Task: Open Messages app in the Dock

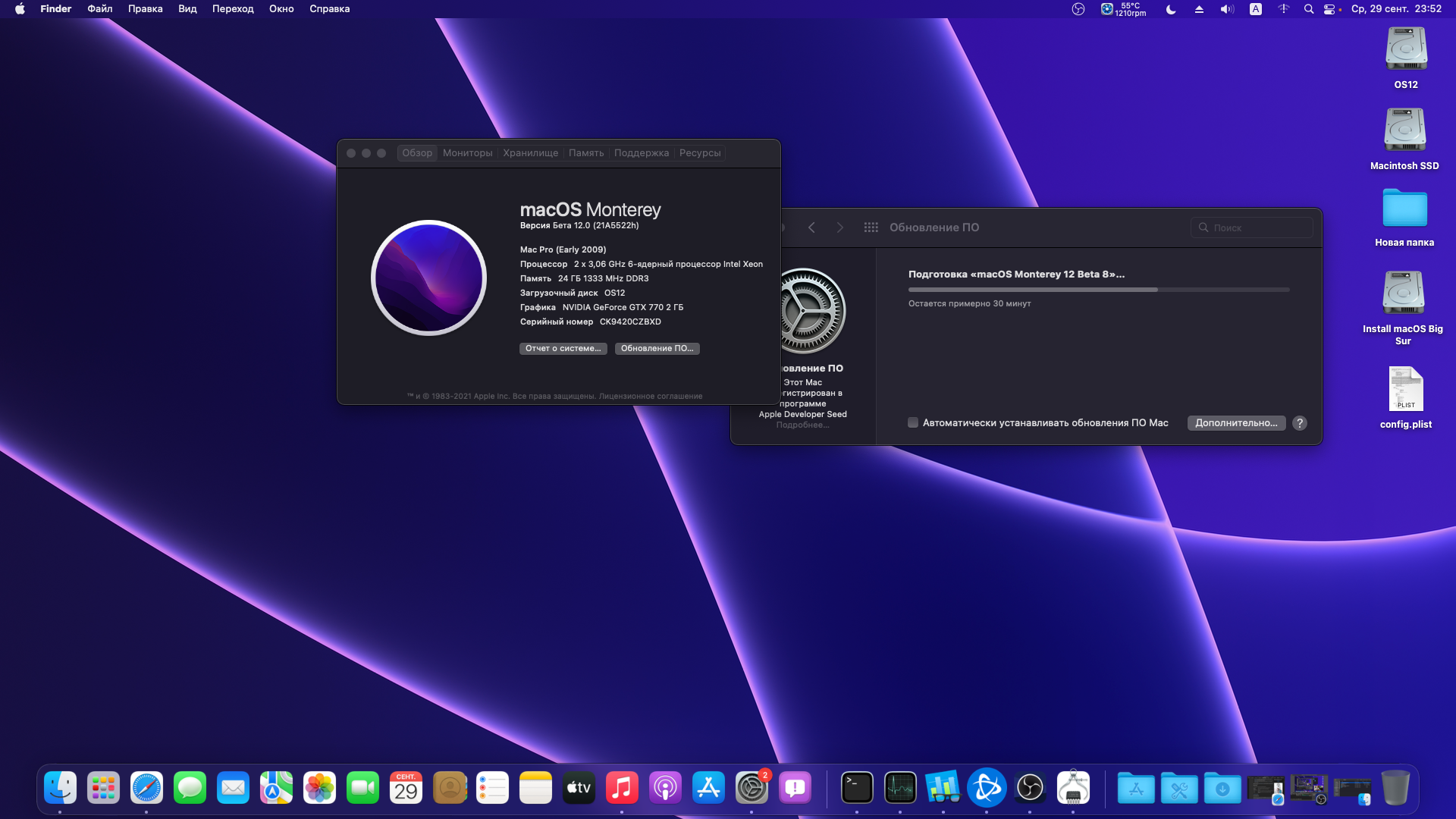Action: point(190,788)
